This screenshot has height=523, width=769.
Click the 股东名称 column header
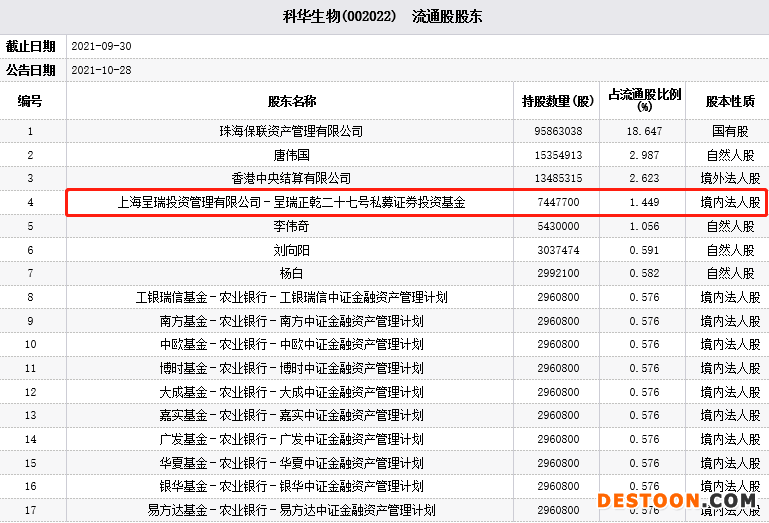coord(291,101)
